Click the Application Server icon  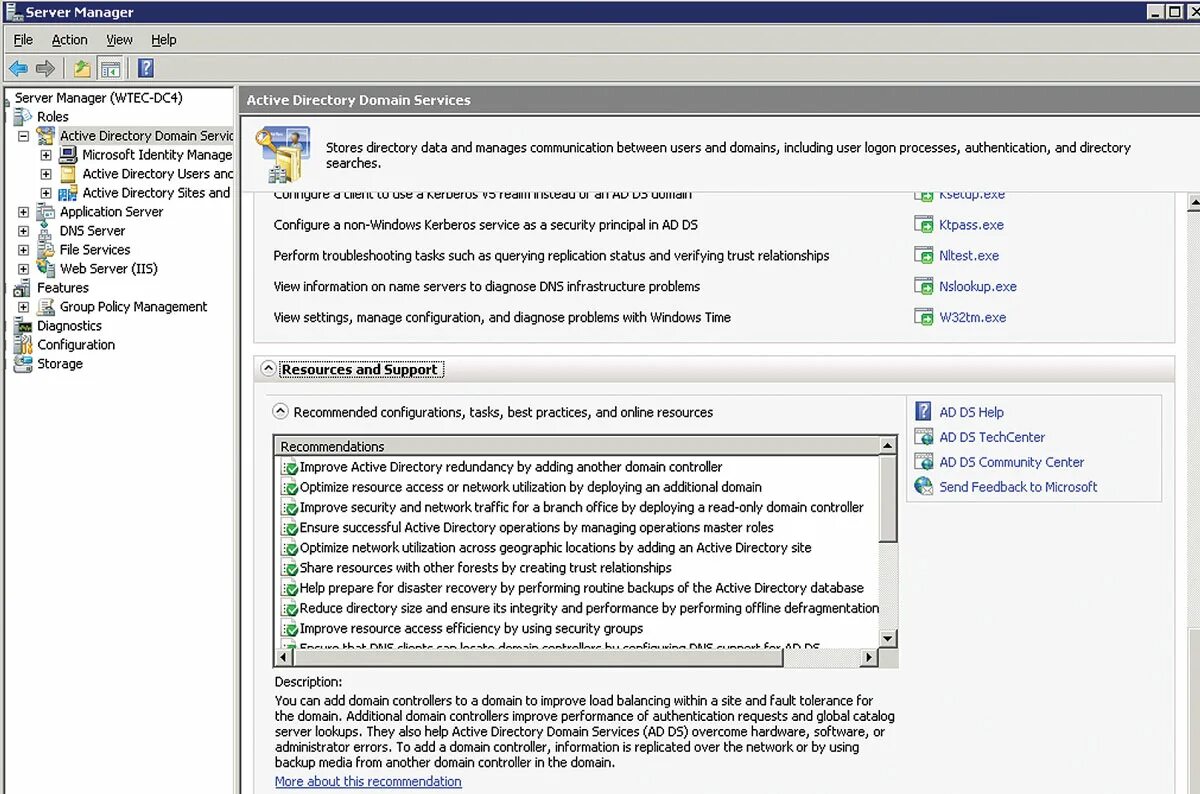pyautogui.click(x=46, y=211)
